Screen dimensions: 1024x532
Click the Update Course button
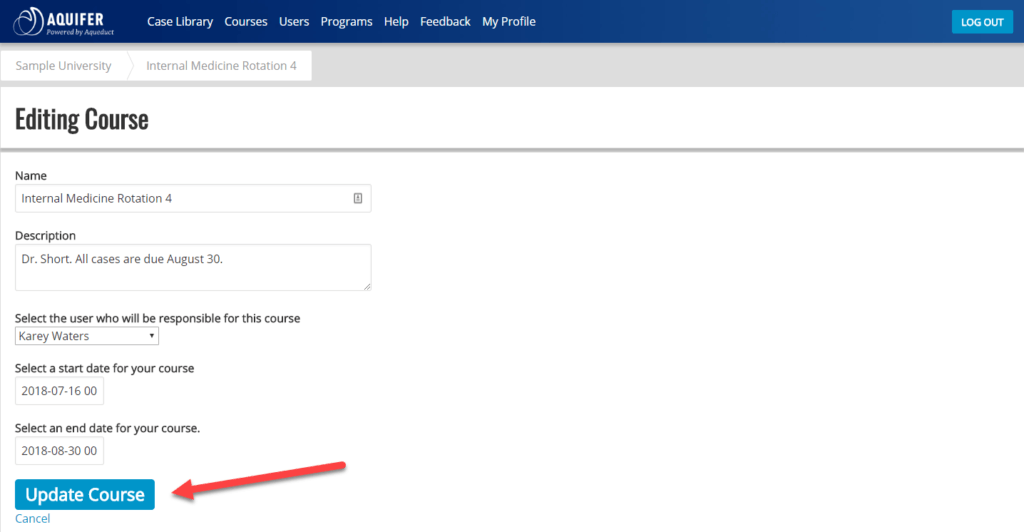85,495
